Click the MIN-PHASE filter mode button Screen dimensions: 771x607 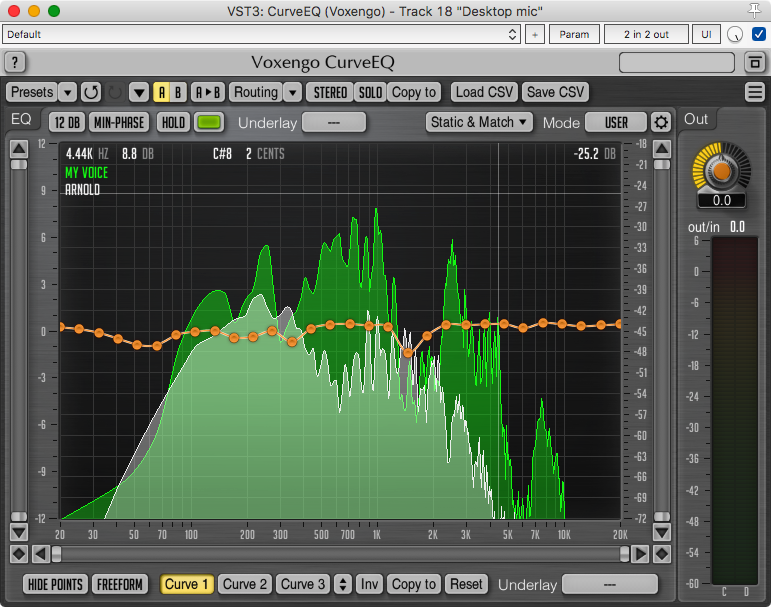[119, 123]
